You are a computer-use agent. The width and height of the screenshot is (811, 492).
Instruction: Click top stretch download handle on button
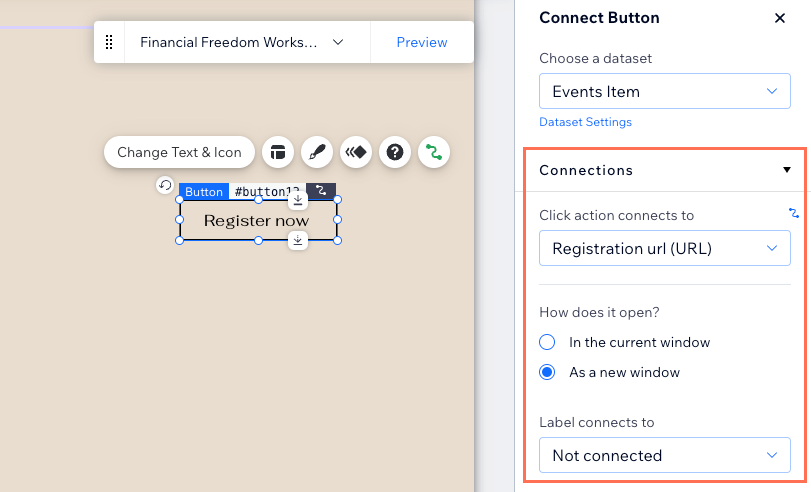pos(297,200)
